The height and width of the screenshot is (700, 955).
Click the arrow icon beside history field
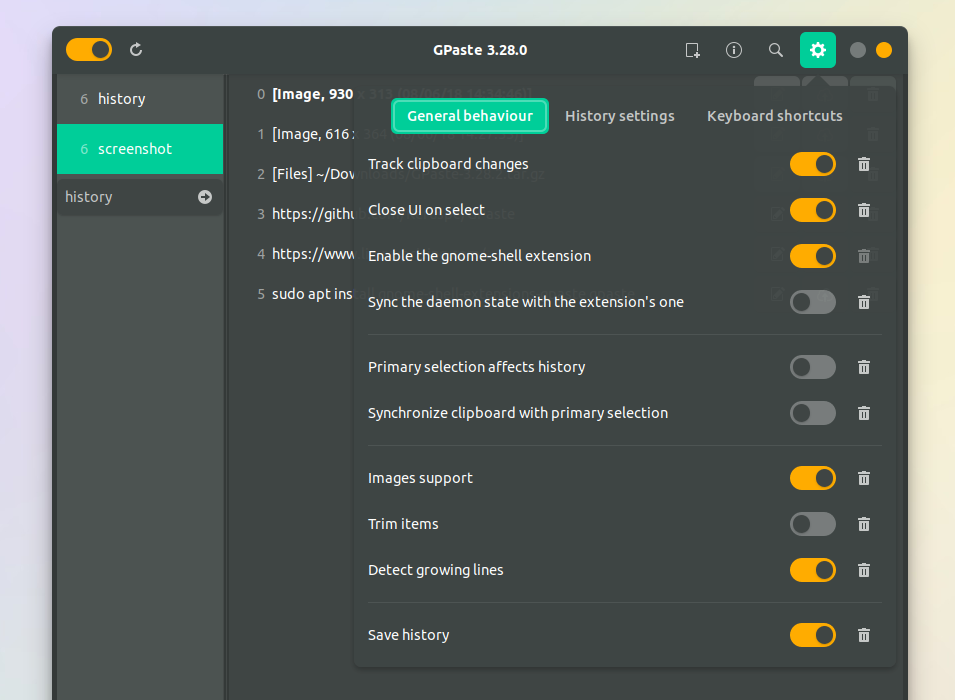click(x=205, y=196)
